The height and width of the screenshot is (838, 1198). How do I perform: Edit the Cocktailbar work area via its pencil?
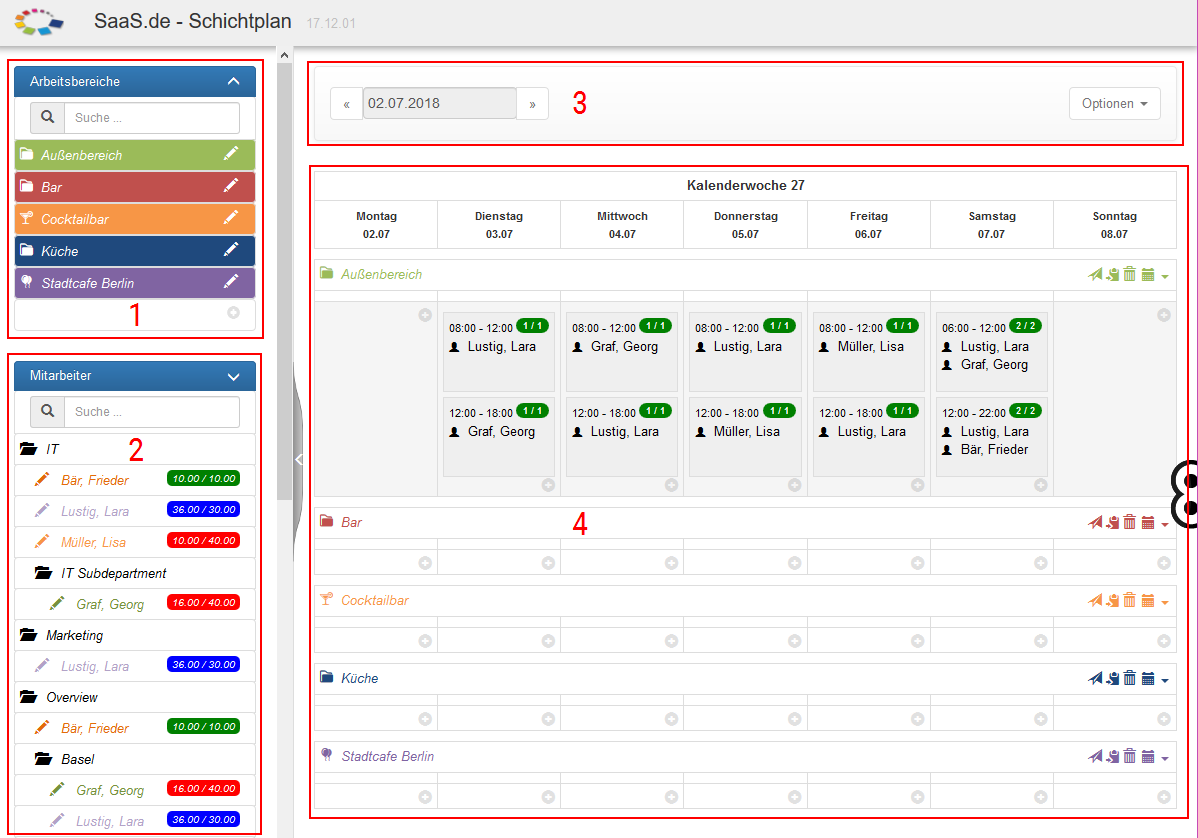(231, 218)
